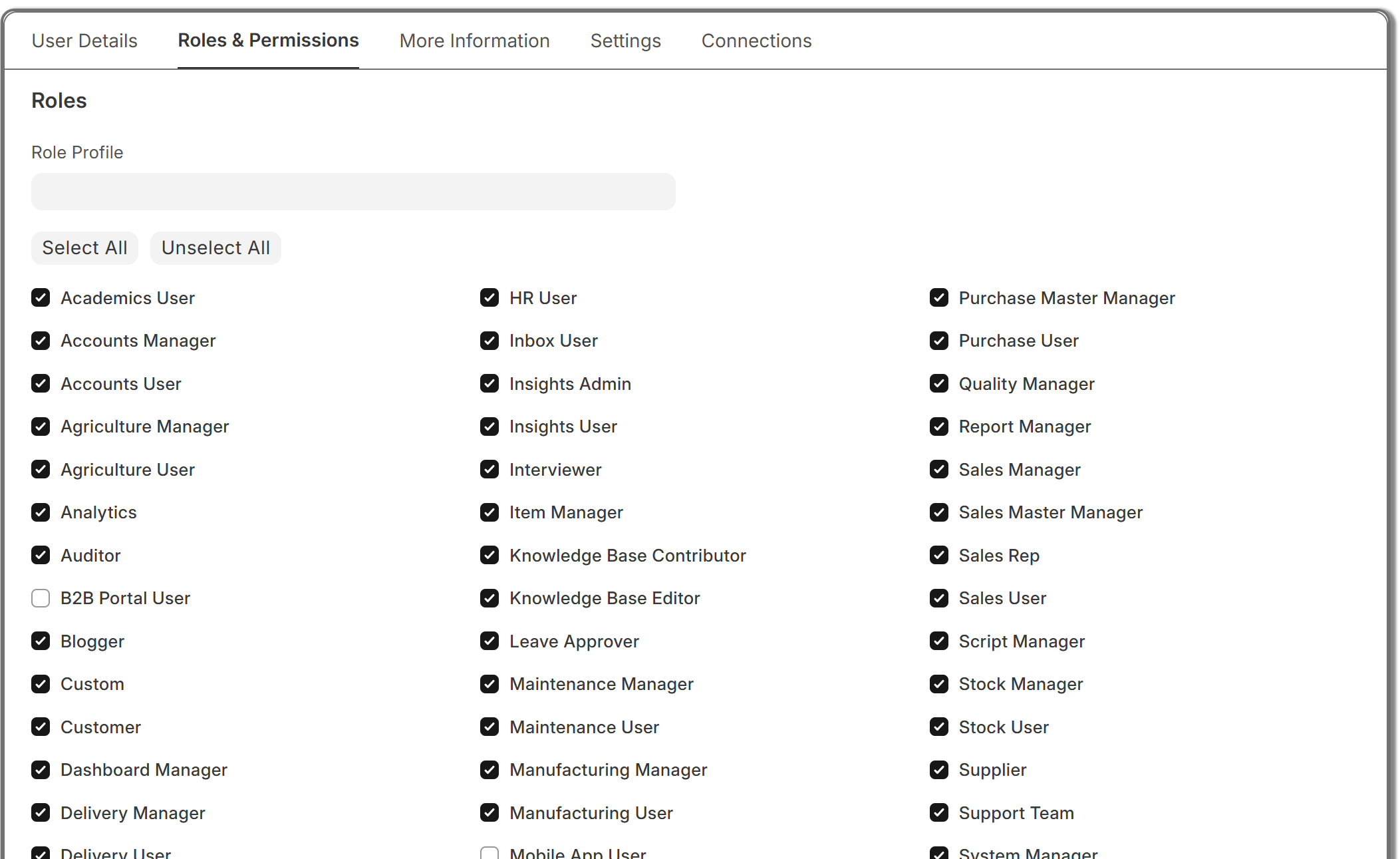Uncheck the Support Team role
The image size is (1400, 859).
click(938, 812)
